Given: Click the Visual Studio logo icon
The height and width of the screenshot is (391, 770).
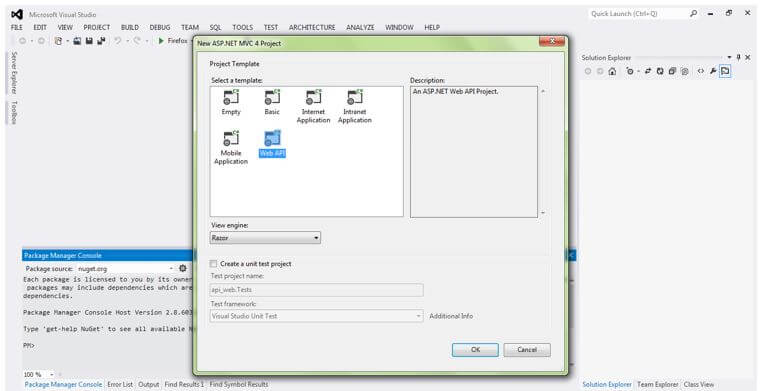Looking at the screenshot, I should click(x=17, y=14).
